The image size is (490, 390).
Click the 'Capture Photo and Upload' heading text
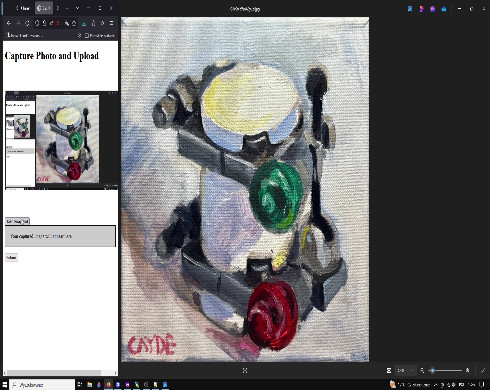coord(52,56)
